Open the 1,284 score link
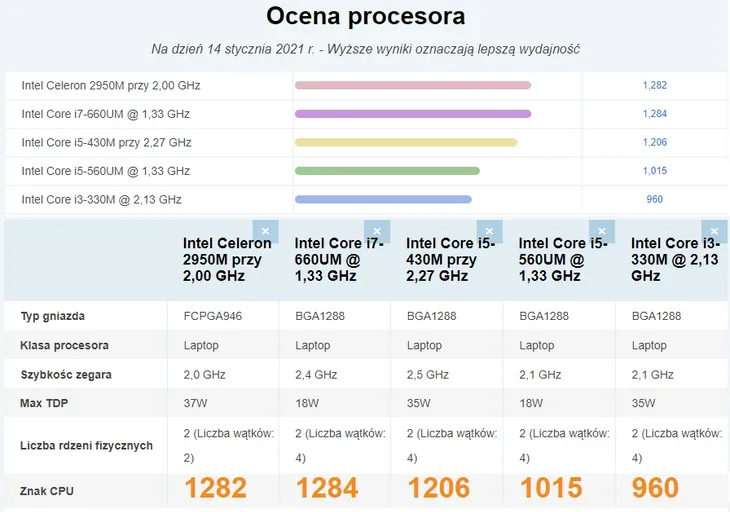Screen dimensions: 730x512 click(x=655, y=114)
